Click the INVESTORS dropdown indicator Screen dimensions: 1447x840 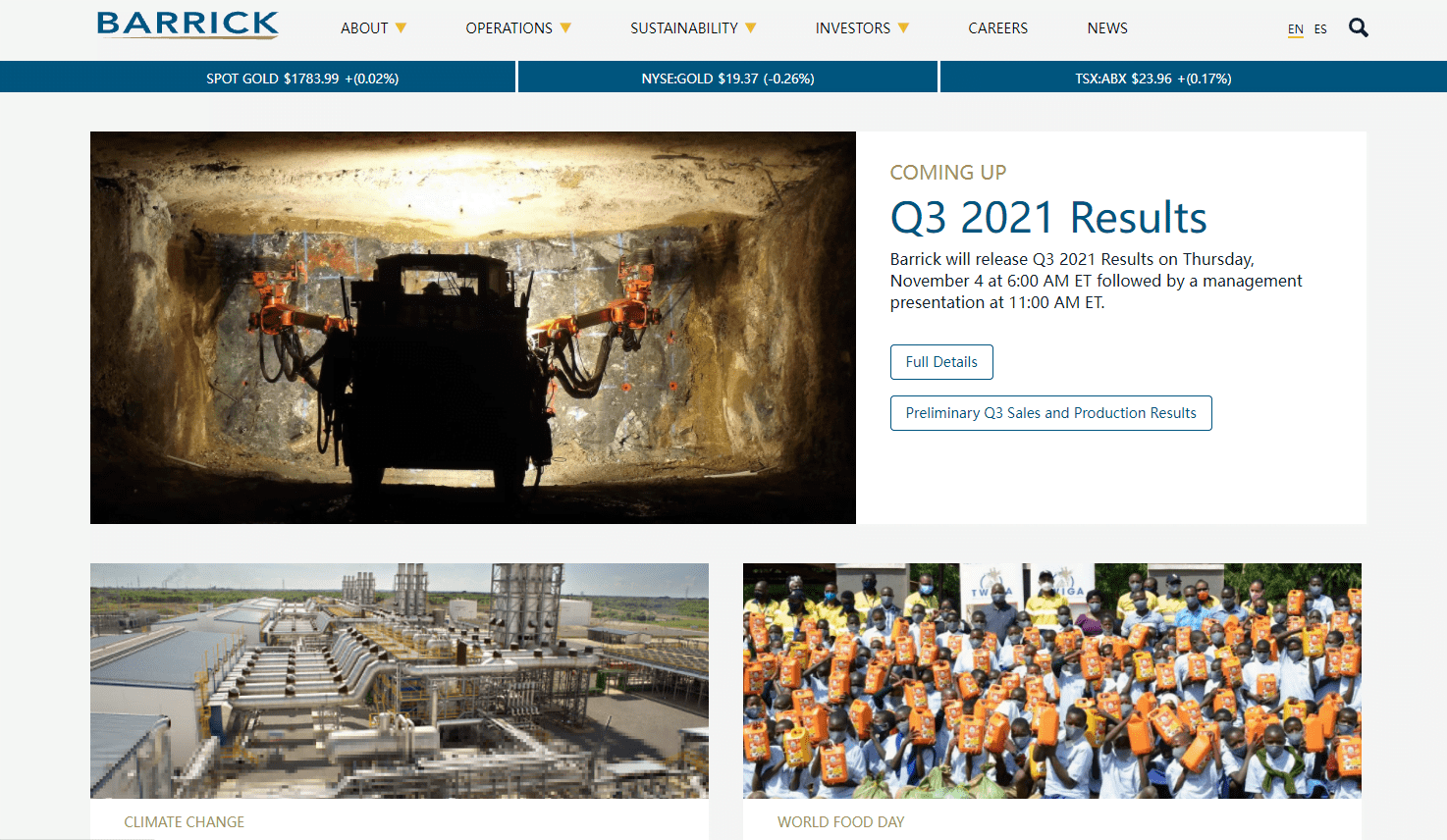[904, 27]
